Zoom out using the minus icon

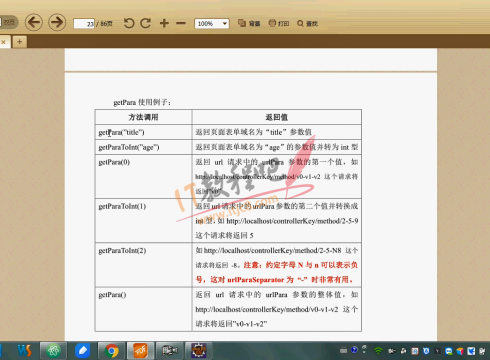click(181, 23)
